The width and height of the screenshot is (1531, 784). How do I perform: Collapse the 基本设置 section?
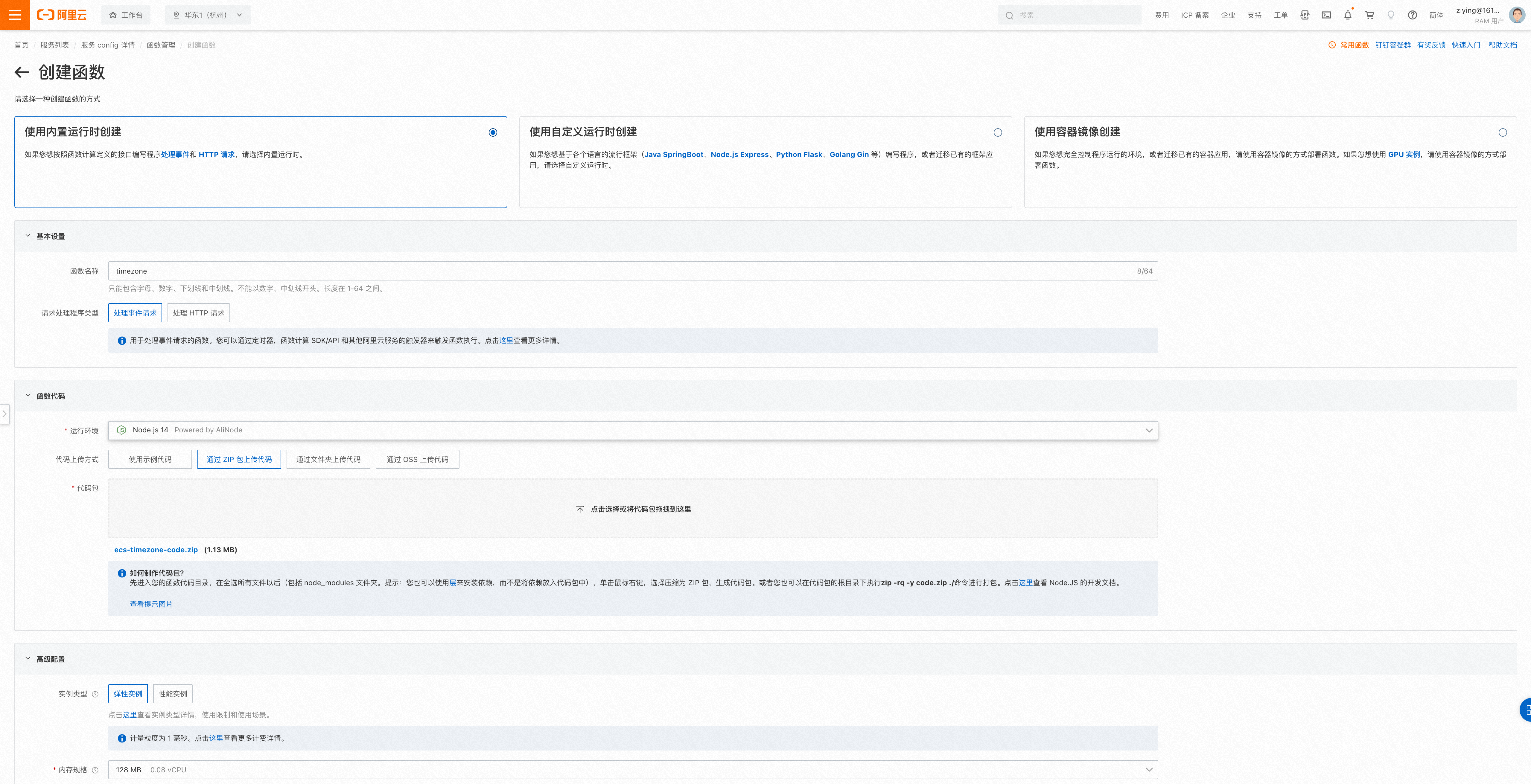pyautogui.click(x=28, y=237)
